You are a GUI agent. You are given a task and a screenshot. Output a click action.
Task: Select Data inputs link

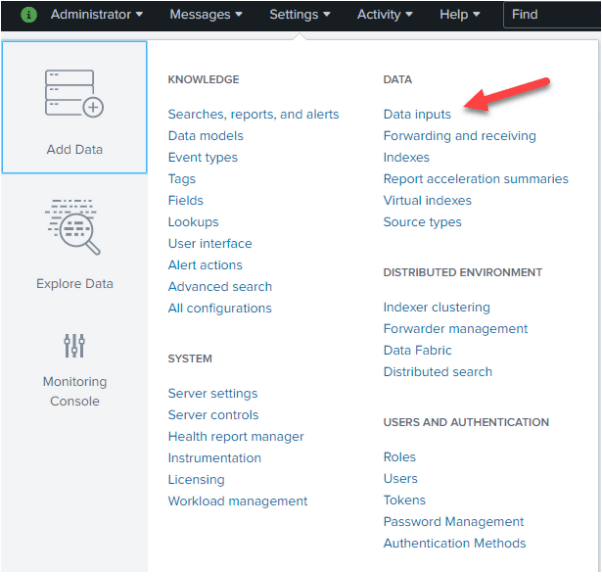(417, 114)
